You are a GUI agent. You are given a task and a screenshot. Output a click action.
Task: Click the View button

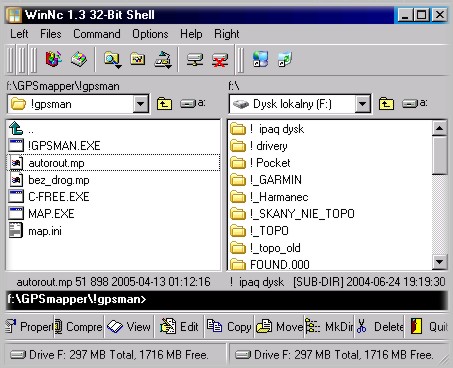coord(129,326)
